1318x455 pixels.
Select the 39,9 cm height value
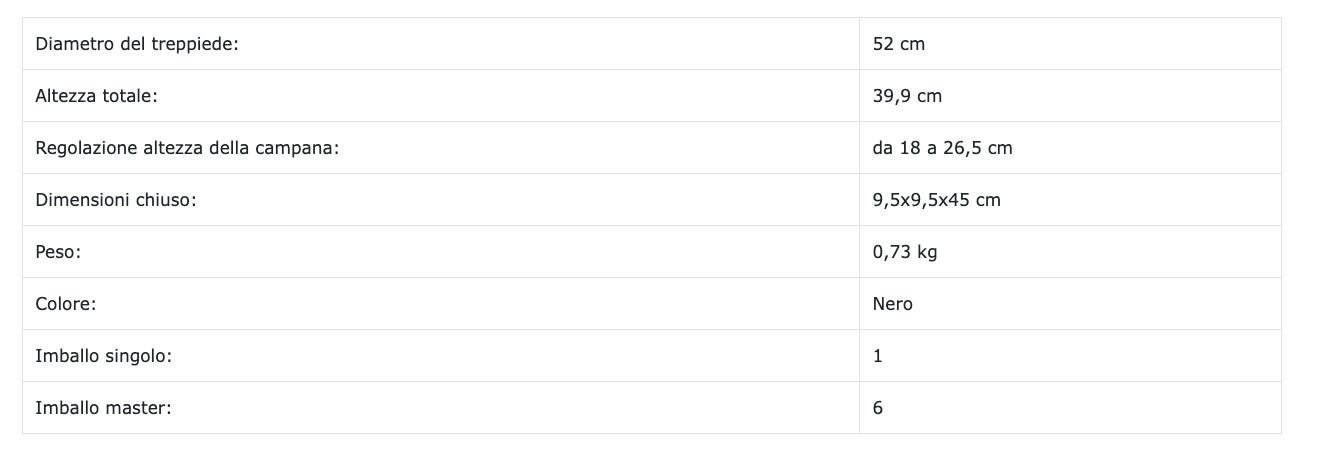point(907,96)
